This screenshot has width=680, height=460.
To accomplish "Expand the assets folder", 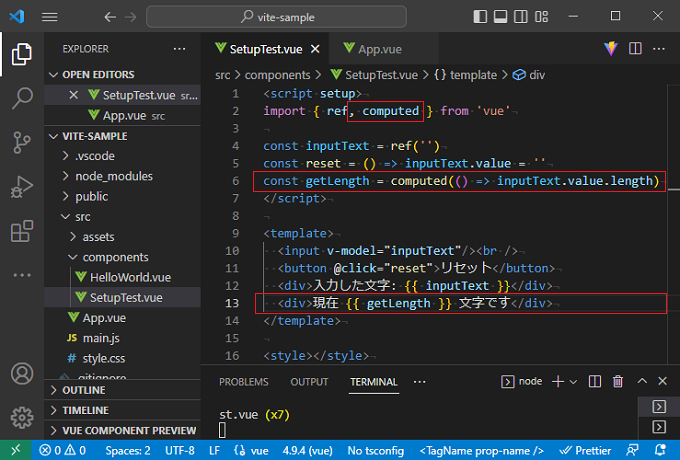I will (x=122, y=237).
